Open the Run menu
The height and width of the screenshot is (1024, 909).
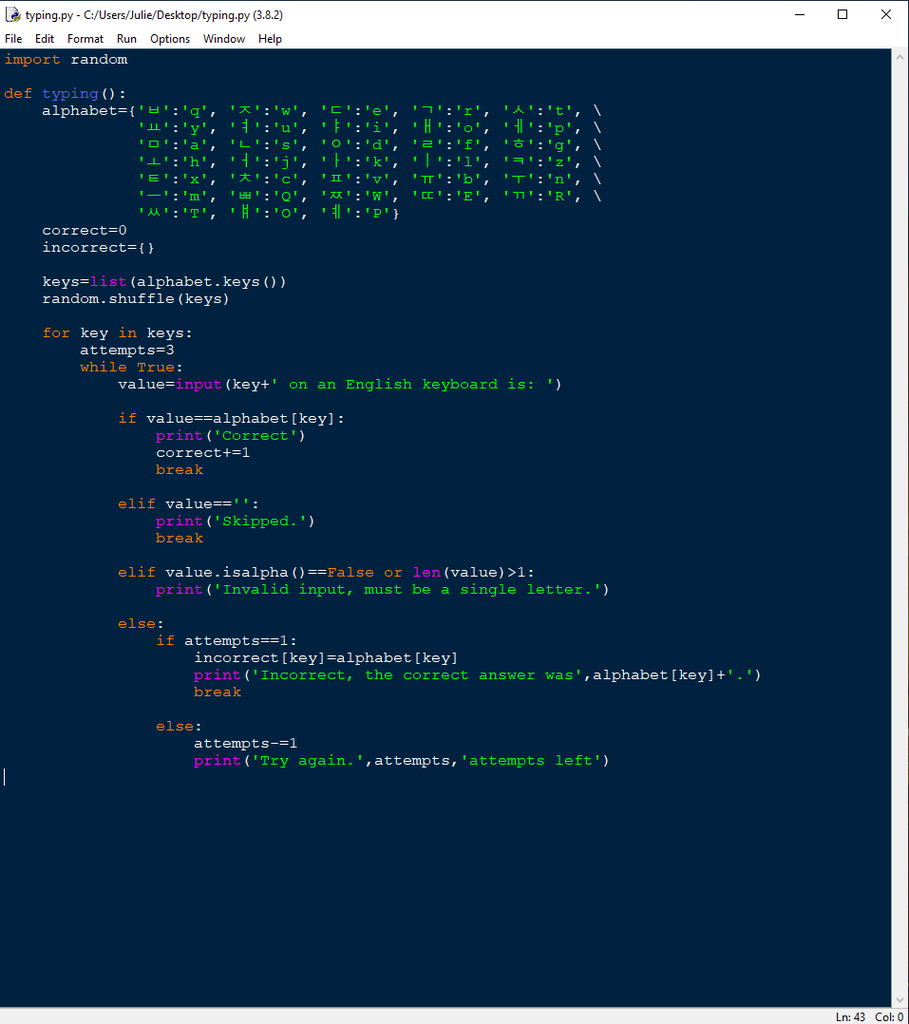[x=126, y=38]
